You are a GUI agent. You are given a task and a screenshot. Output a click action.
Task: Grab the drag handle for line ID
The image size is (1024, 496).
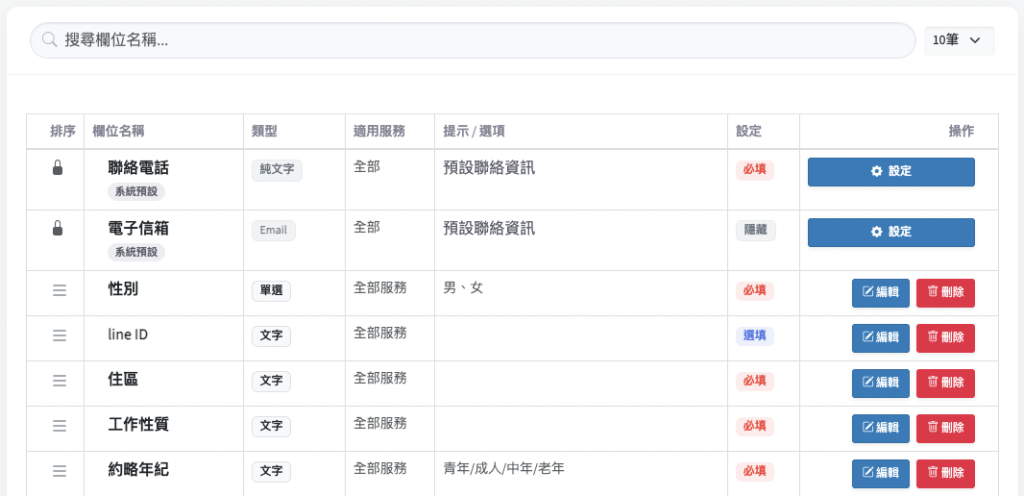click(59, 335)
